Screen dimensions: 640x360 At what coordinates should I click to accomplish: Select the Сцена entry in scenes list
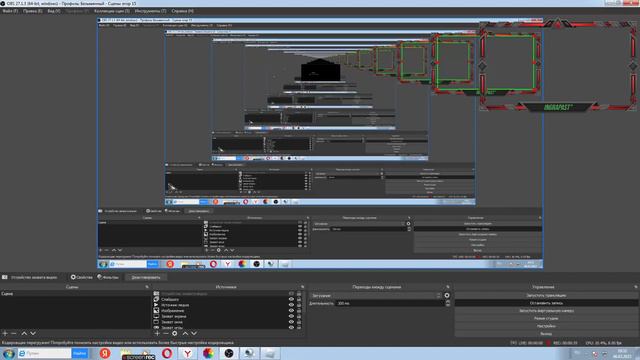click(x=75, y=293)
